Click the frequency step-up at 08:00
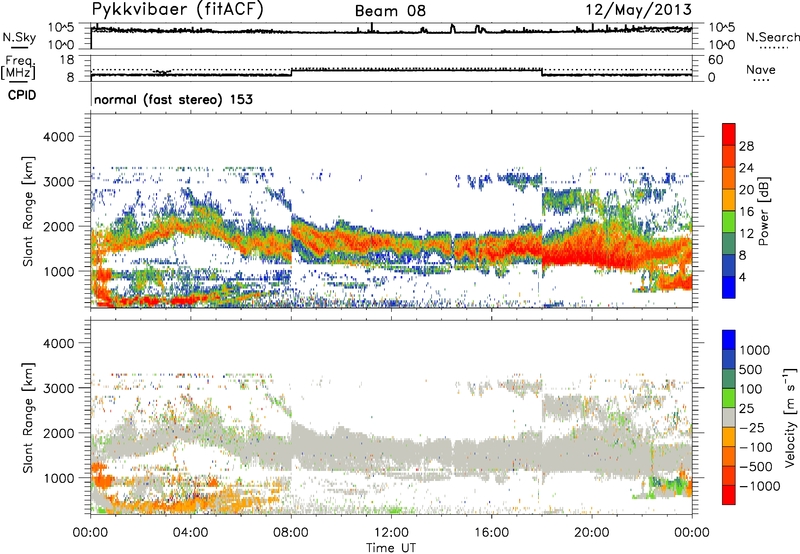The width and height of the screenshot is (800, 554). point(291,72)
